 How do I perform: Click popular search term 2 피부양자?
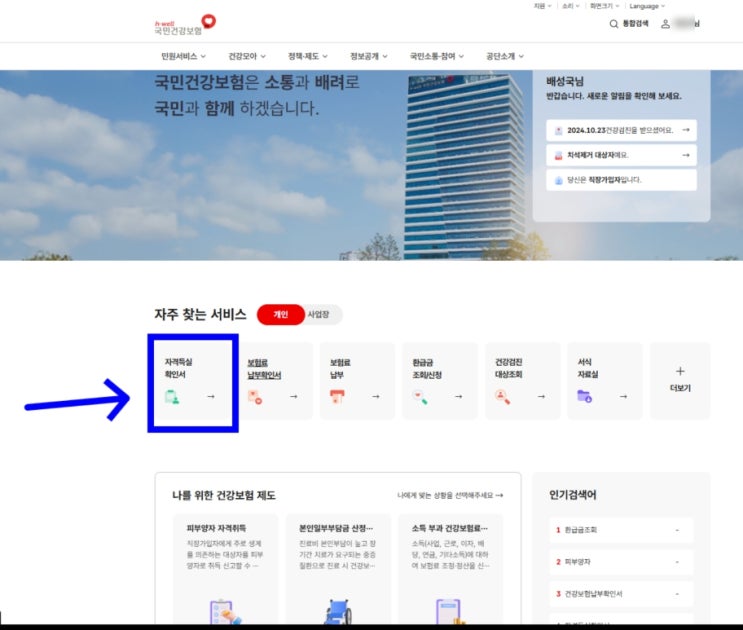tap(621, 562)
